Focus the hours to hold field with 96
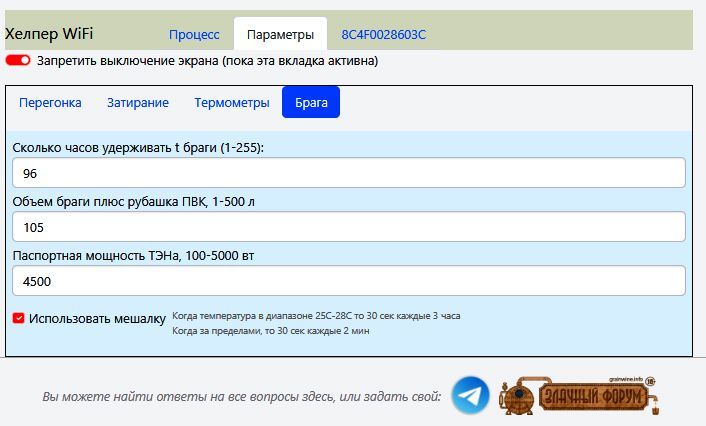706x426 pixels. point(349,173)
